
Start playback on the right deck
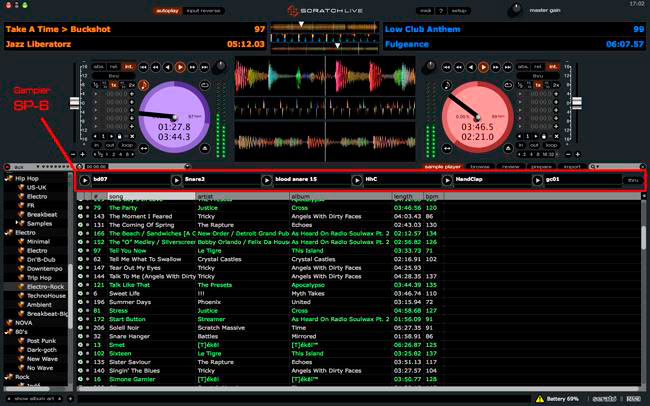pos(483,67)
